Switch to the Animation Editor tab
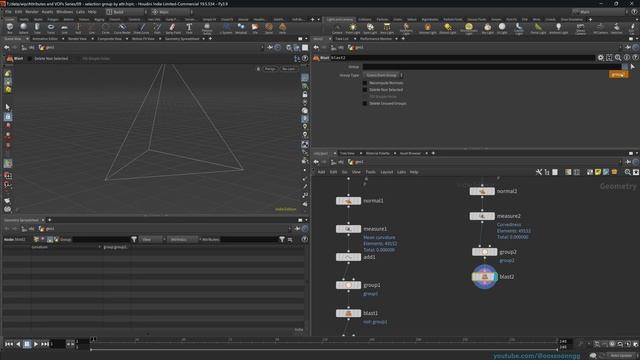Image resolution: width=640 pixels, height=360 pixels. [x=44, y=39]
